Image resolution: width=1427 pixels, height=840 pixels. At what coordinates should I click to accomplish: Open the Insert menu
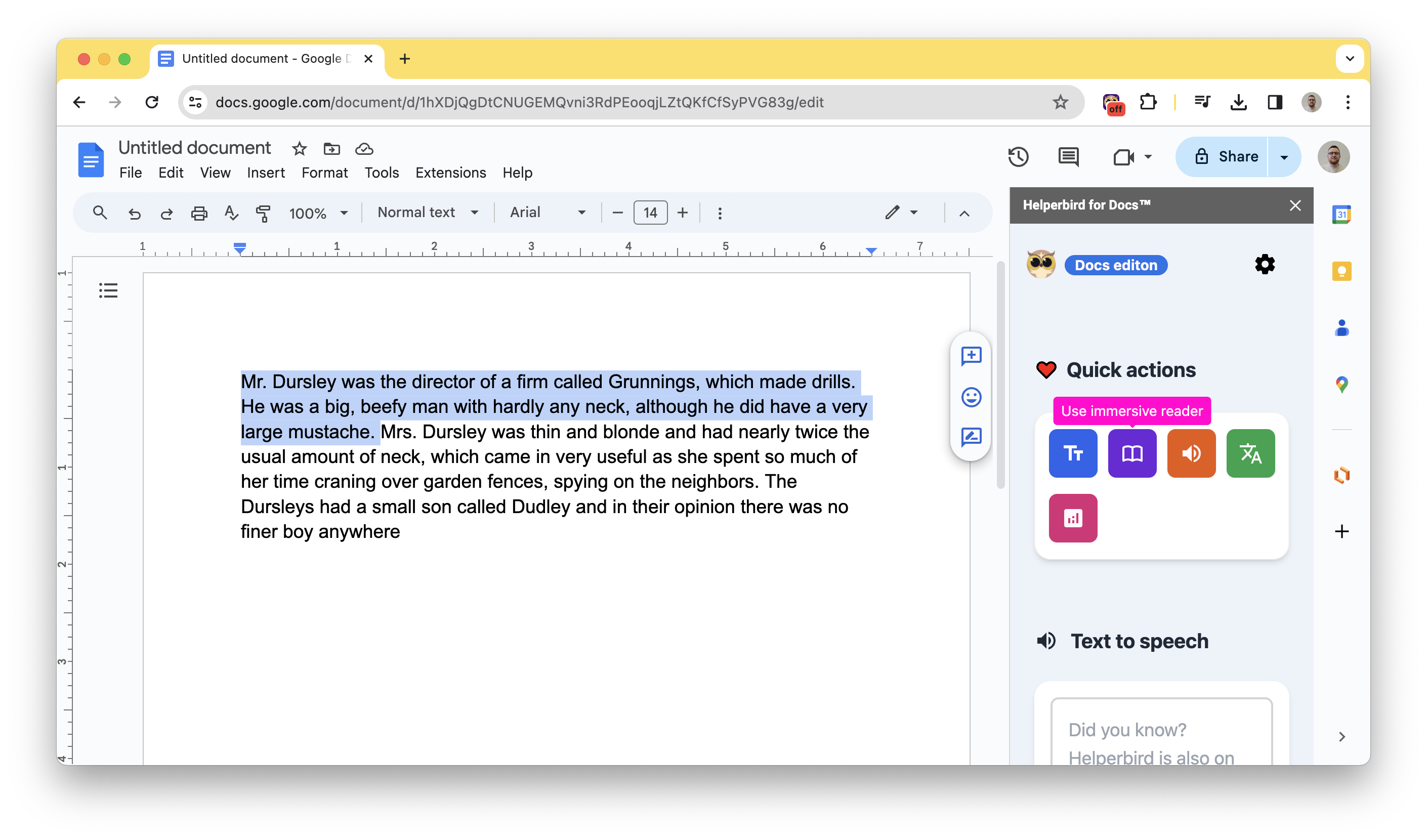point(266,173)
